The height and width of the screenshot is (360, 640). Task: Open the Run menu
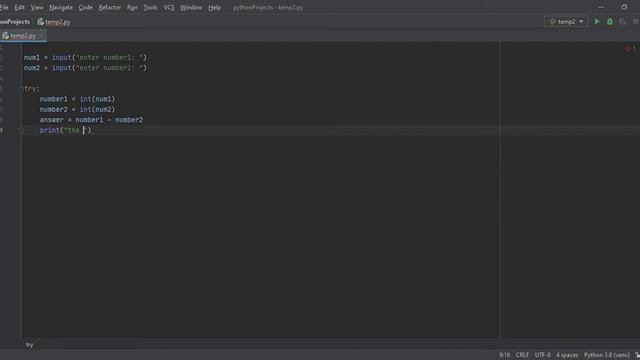[132, 7]
